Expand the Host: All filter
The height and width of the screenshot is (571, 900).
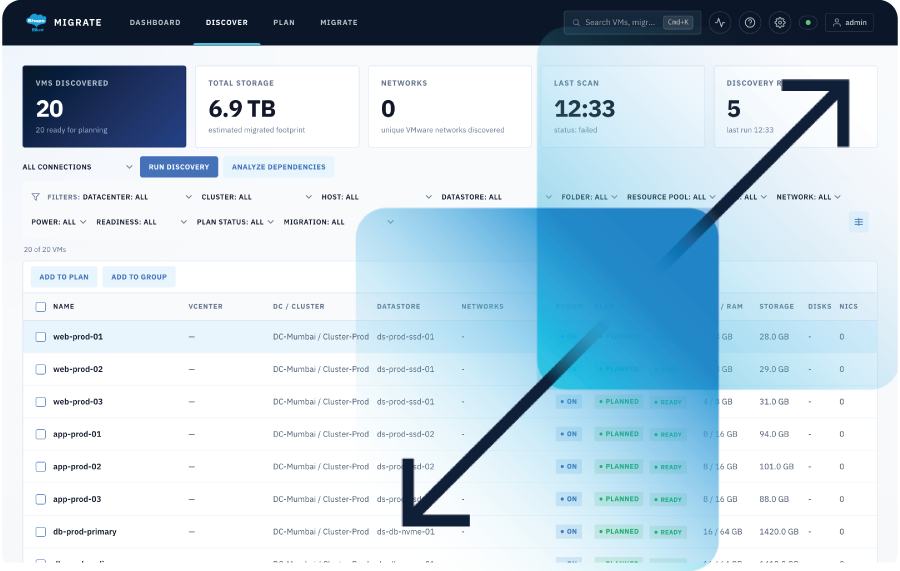click(377, 197)
